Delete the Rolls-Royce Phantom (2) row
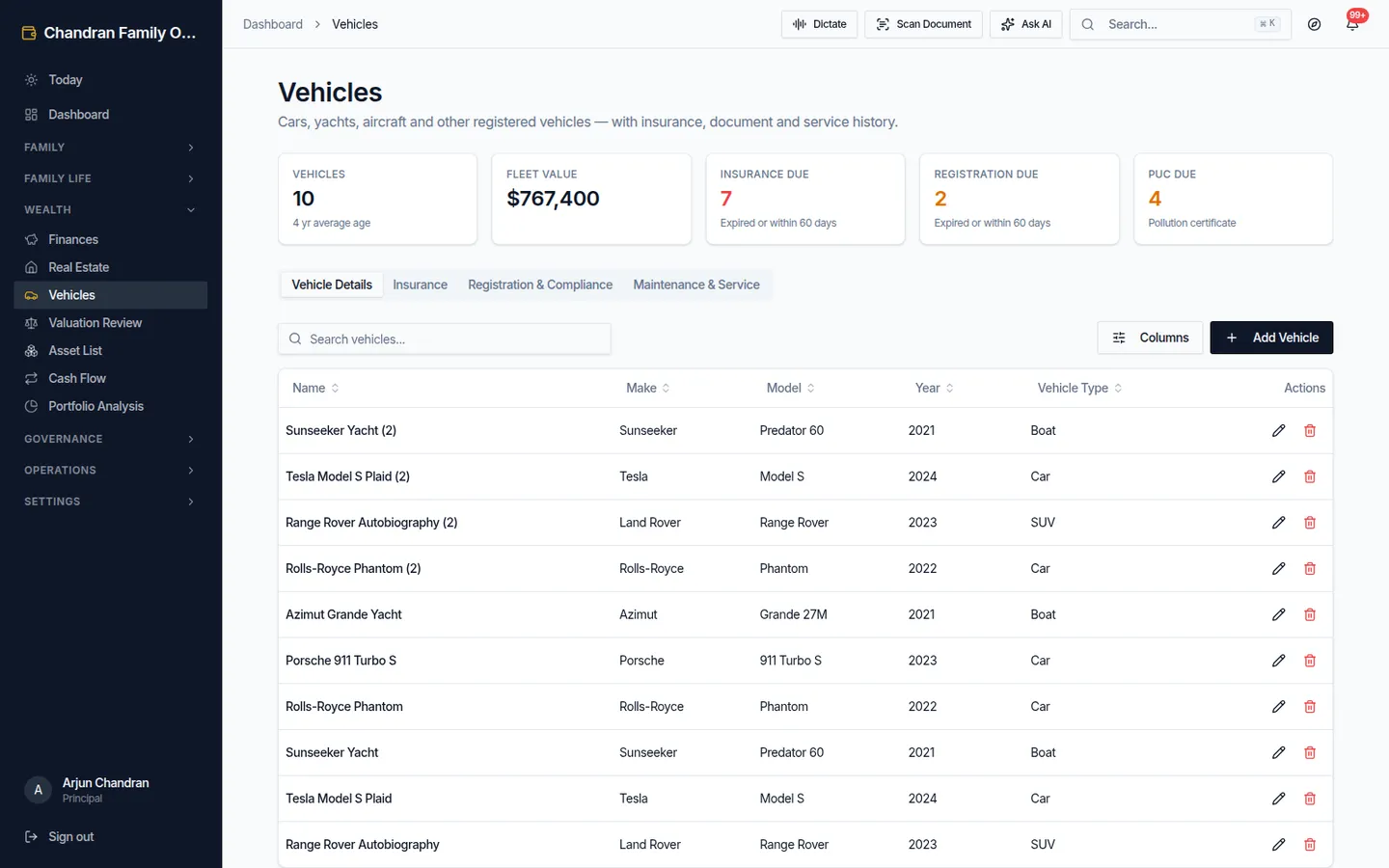1389x868 pixels. (1310, 569)
